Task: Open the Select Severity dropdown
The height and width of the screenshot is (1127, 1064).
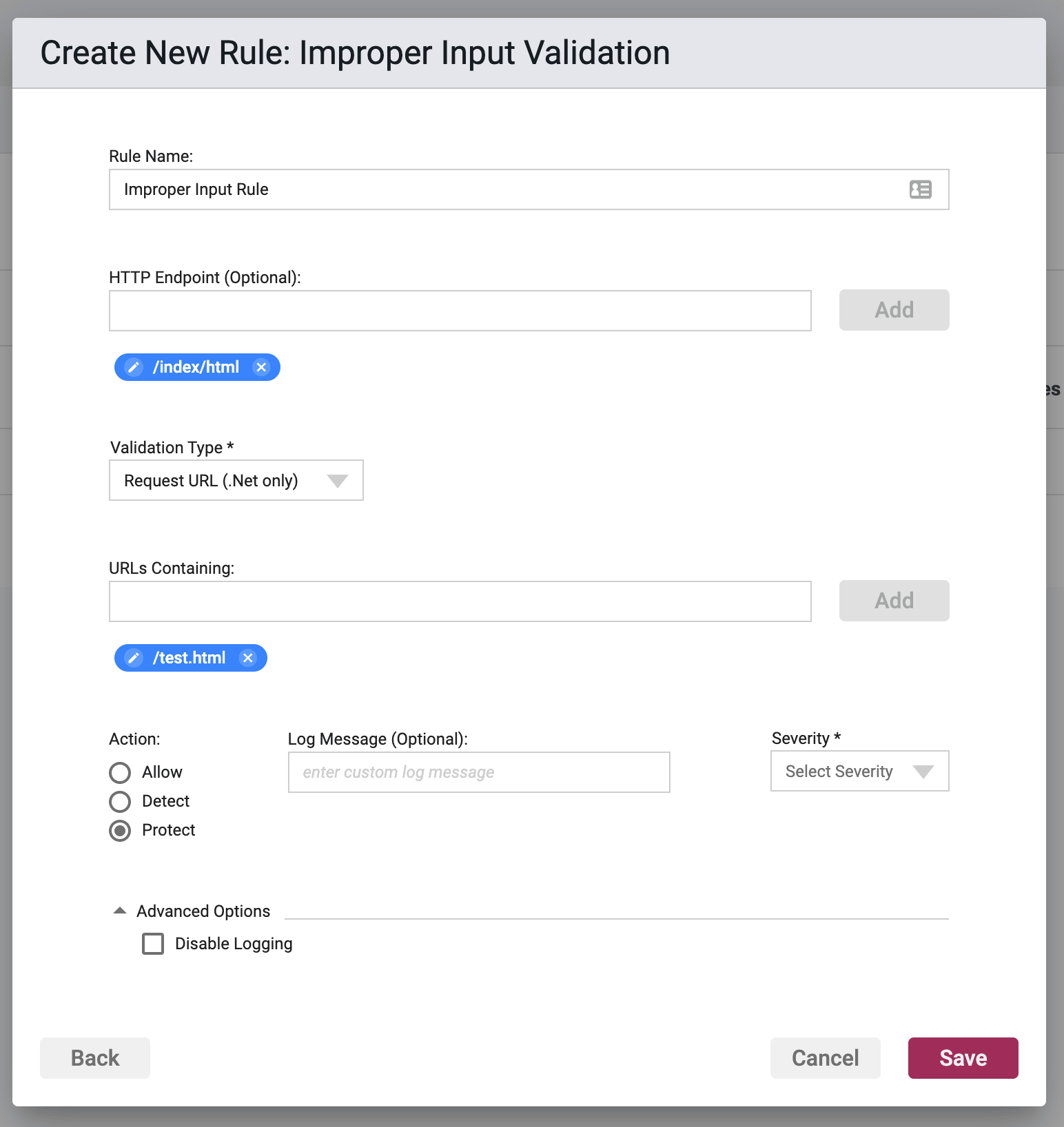Action: 859,771
